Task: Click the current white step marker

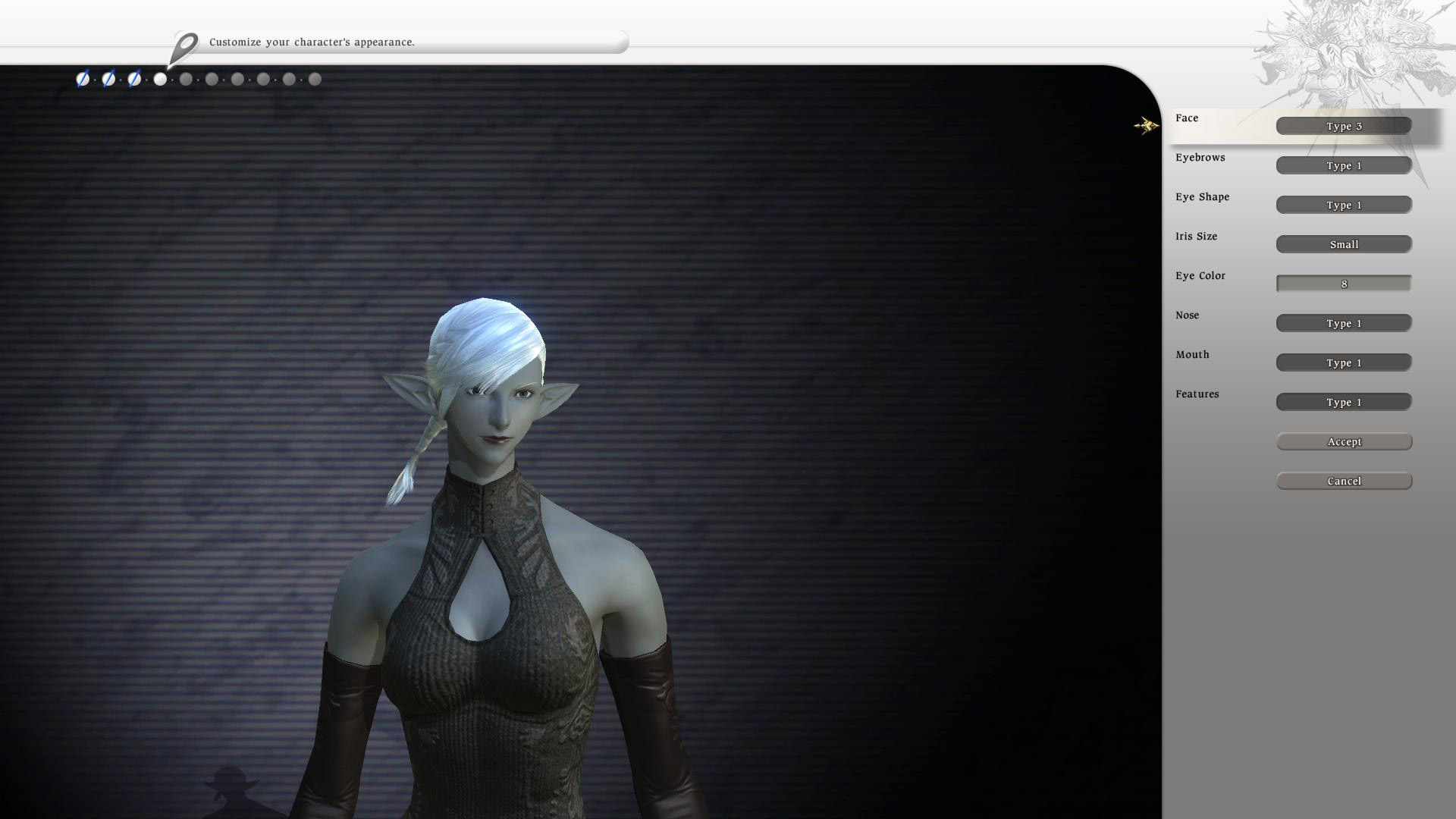Action: click(x=160, y=79)
